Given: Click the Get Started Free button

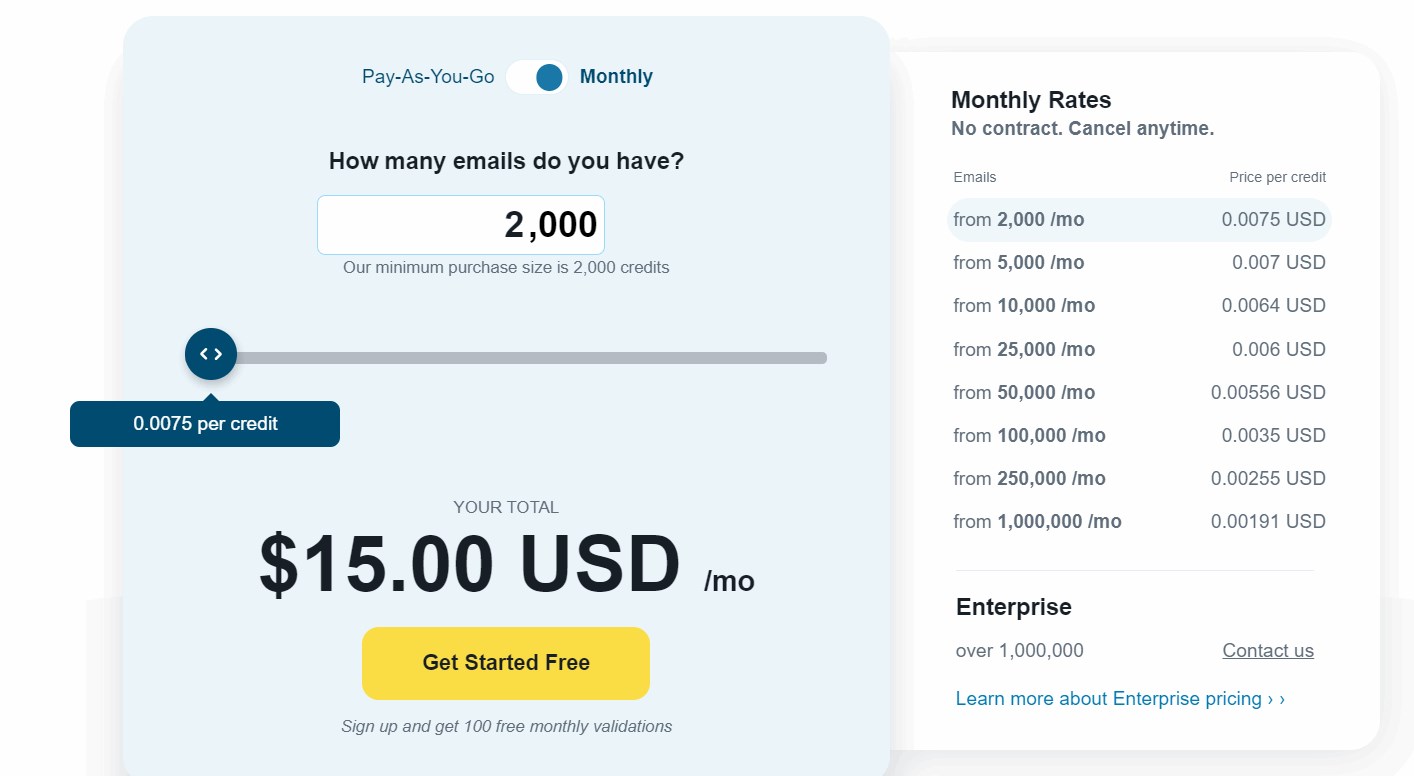Looking at the screenshot, I should 506,663.
